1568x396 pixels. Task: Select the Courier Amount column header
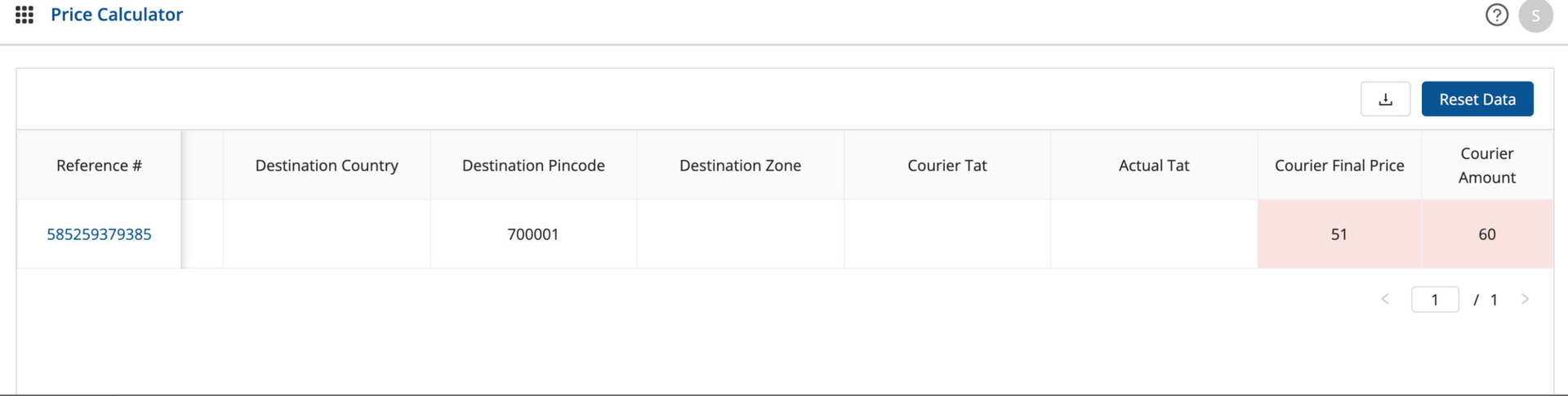(x=1486, y=166)
